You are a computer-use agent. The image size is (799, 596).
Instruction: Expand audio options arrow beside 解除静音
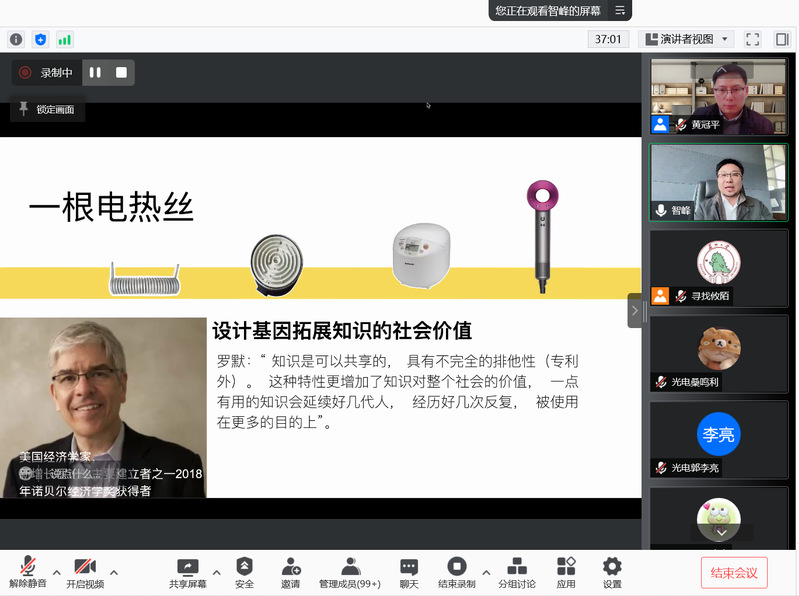[x=56, y=572]
